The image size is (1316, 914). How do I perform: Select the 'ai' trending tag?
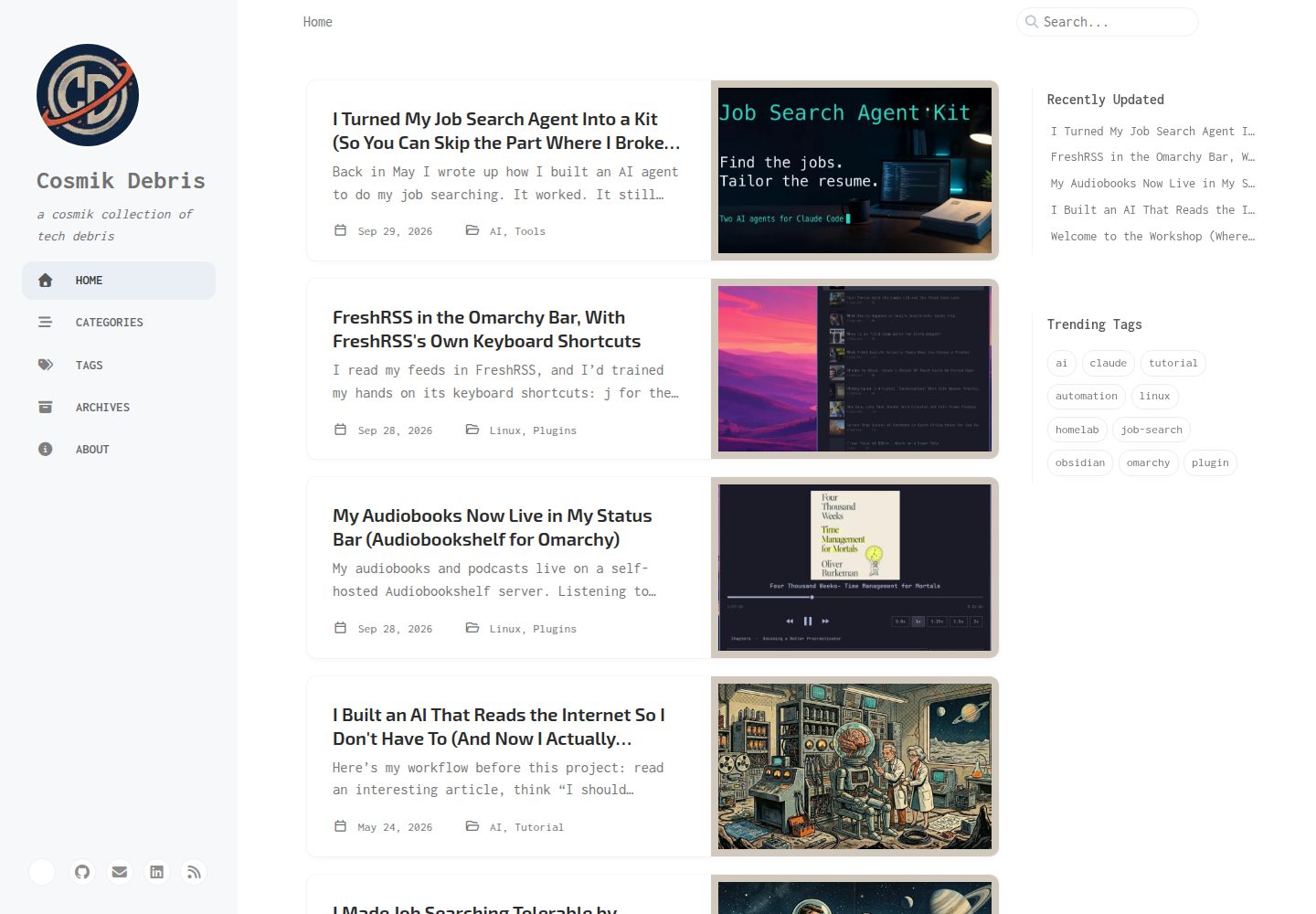click(x=1061, y=363)
